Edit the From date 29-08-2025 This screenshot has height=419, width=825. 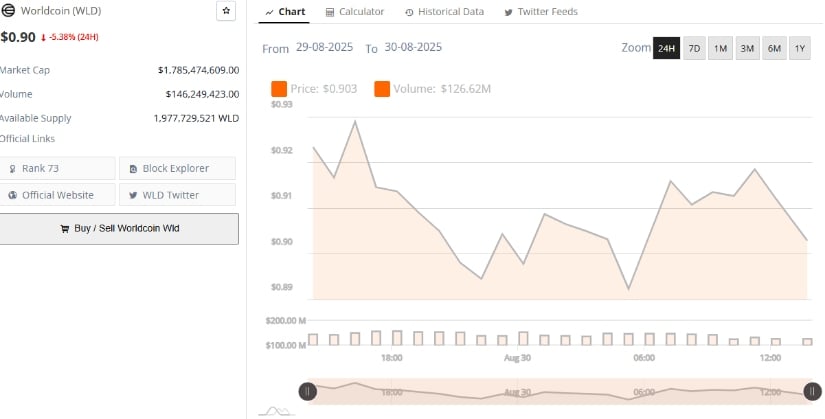[x=324, y=47]
